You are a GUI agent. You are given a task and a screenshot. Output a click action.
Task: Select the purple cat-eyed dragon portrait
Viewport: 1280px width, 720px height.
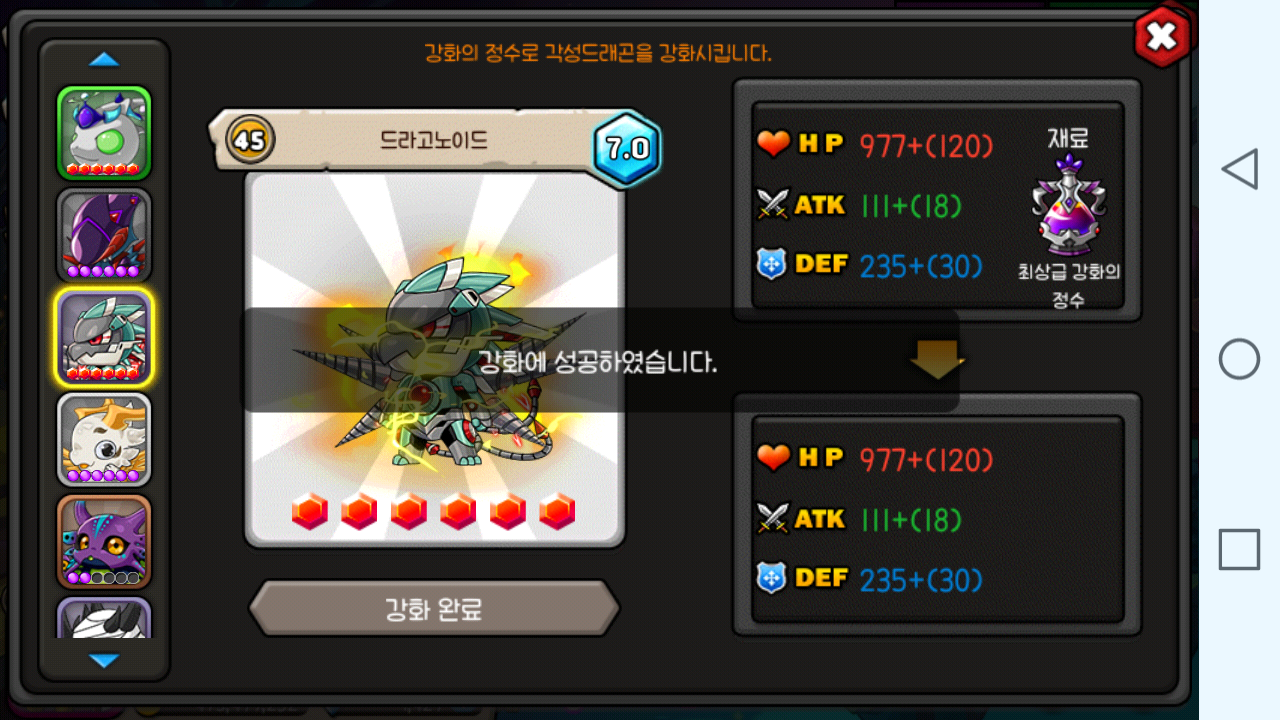pos(104,542)
